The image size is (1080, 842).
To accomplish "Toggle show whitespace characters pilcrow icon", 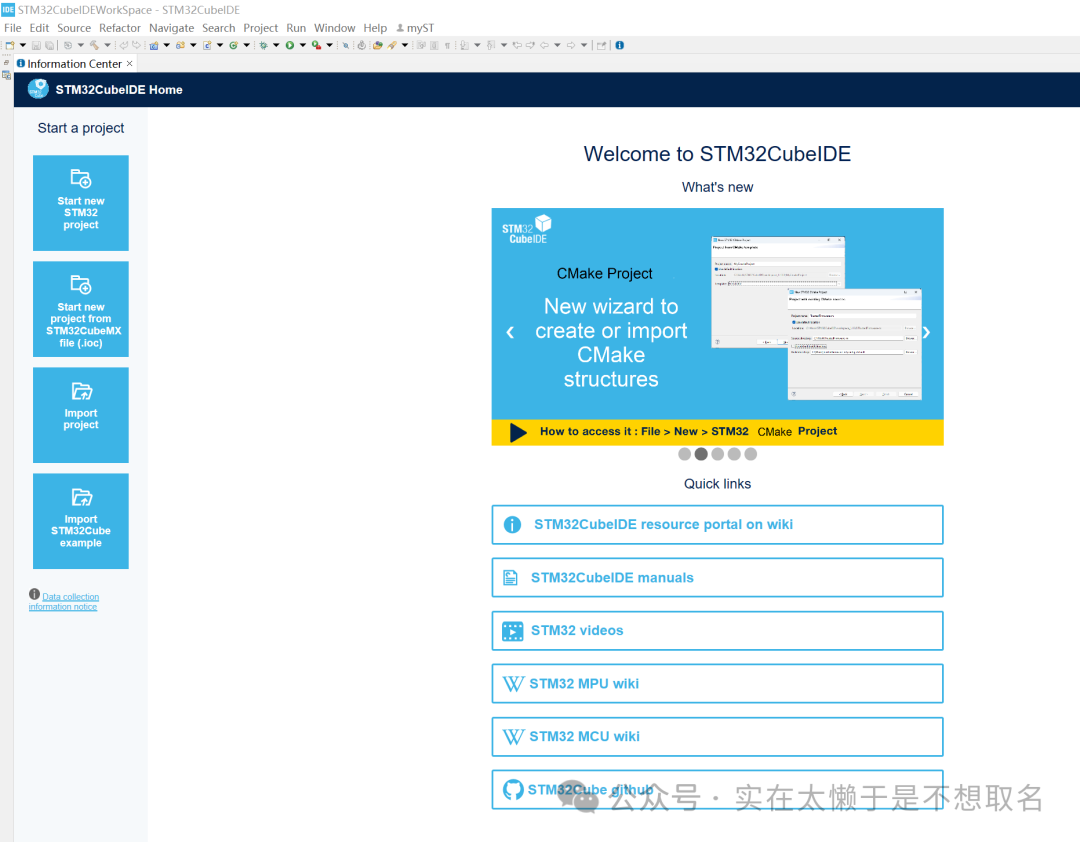I will [x=447, y=45].
